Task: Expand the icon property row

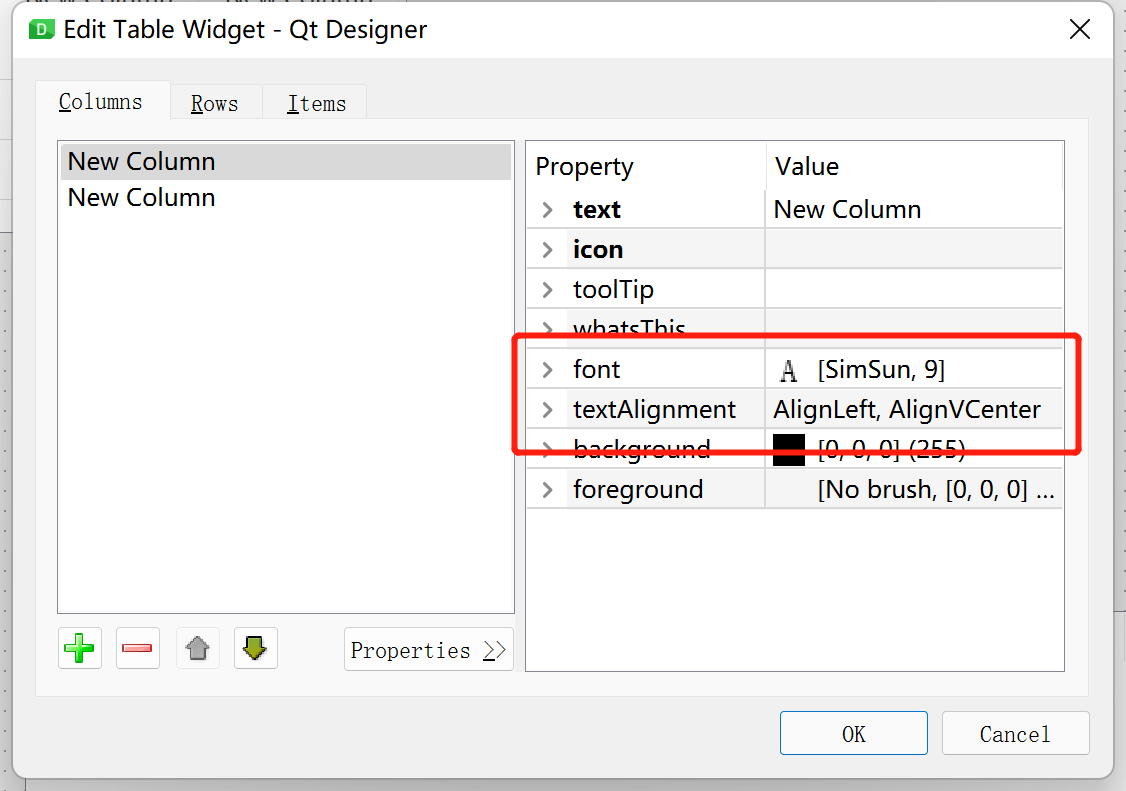Action: tap(547, 249)
